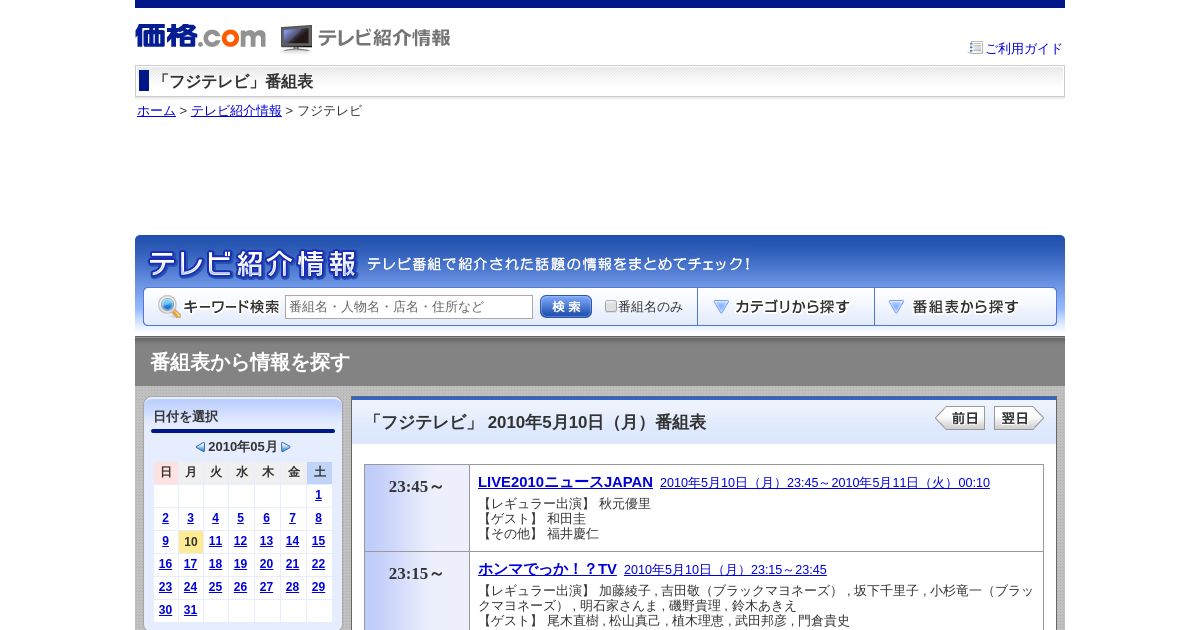Click the TV monitor テレビ紹介情報 header icon

(x=296, y=38)
